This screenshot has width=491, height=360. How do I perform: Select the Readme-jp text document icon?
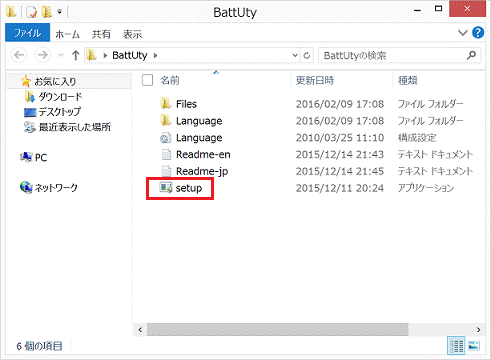[166, 171]
